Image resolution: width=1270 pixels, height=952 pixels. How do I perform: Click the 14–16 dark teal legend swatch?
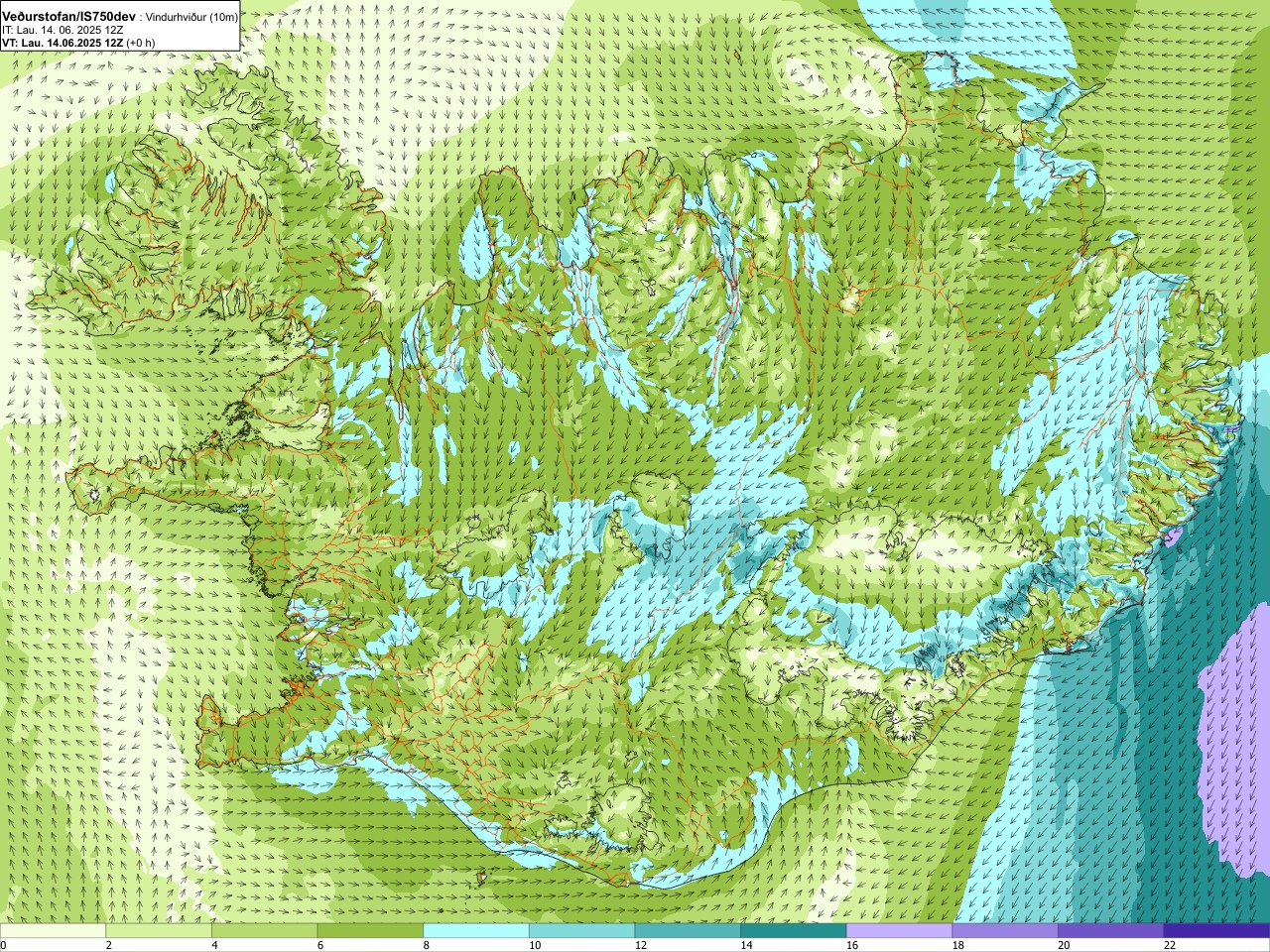click(794, 931)
